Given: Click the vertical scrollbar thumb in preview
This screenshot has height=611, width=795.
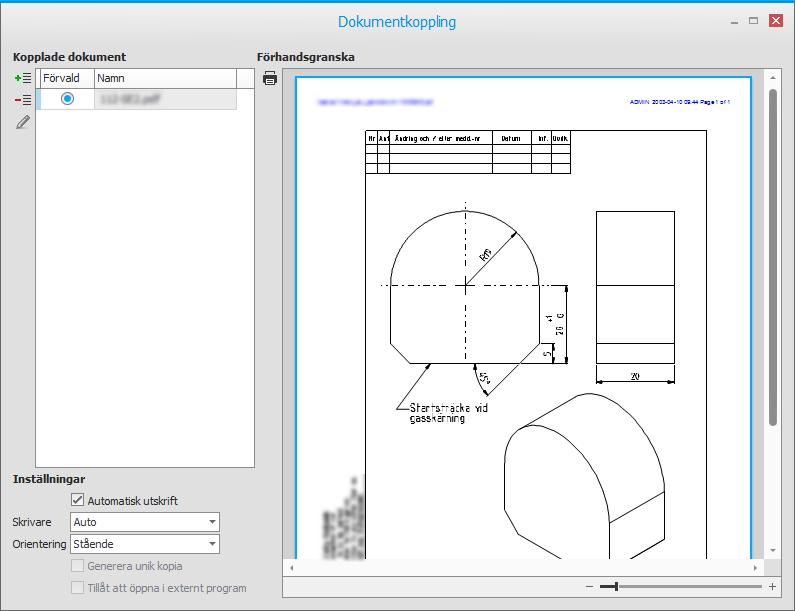Looking at the screenshot, I should click(773, 258).
